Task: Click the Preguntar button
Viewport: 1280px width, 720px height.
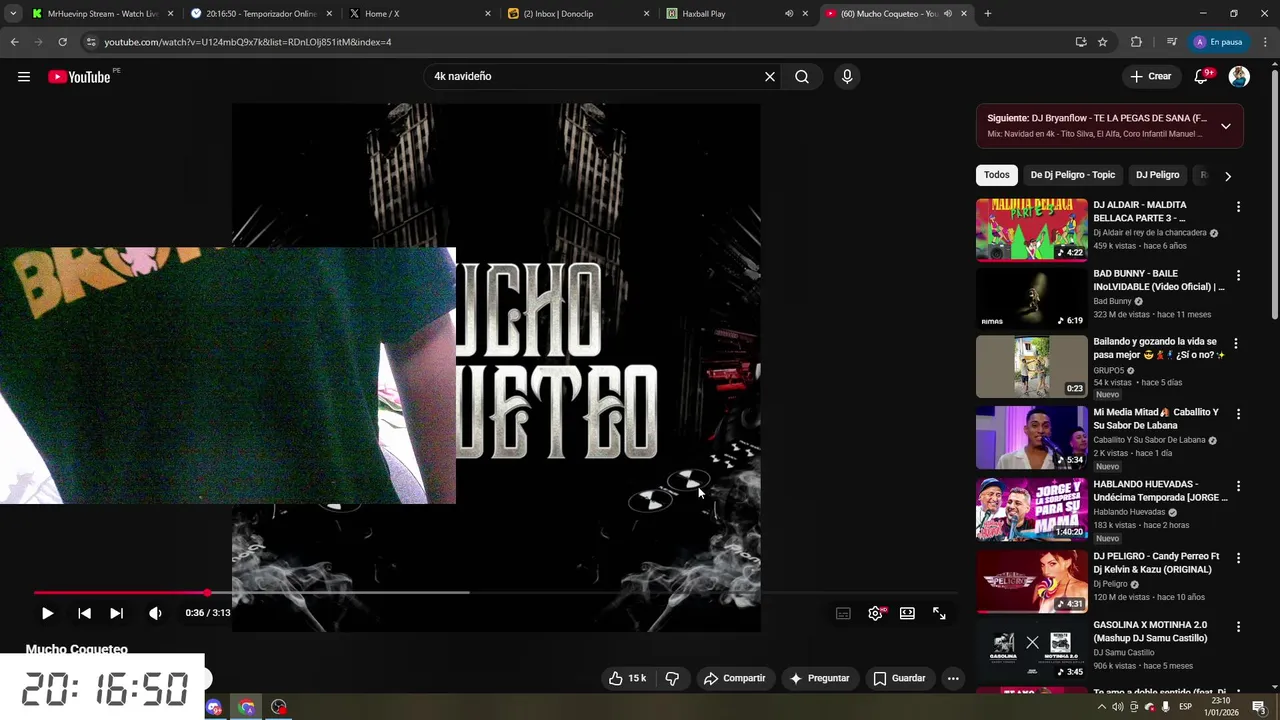Action: [x=819, y=678]
